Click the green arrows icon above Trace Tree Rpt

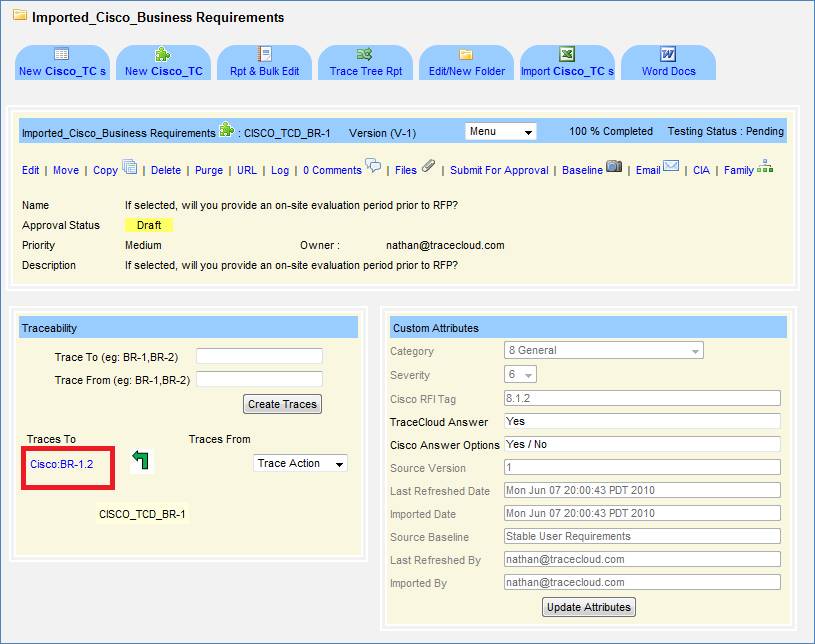pyautogui.click(x=364, y=54)
